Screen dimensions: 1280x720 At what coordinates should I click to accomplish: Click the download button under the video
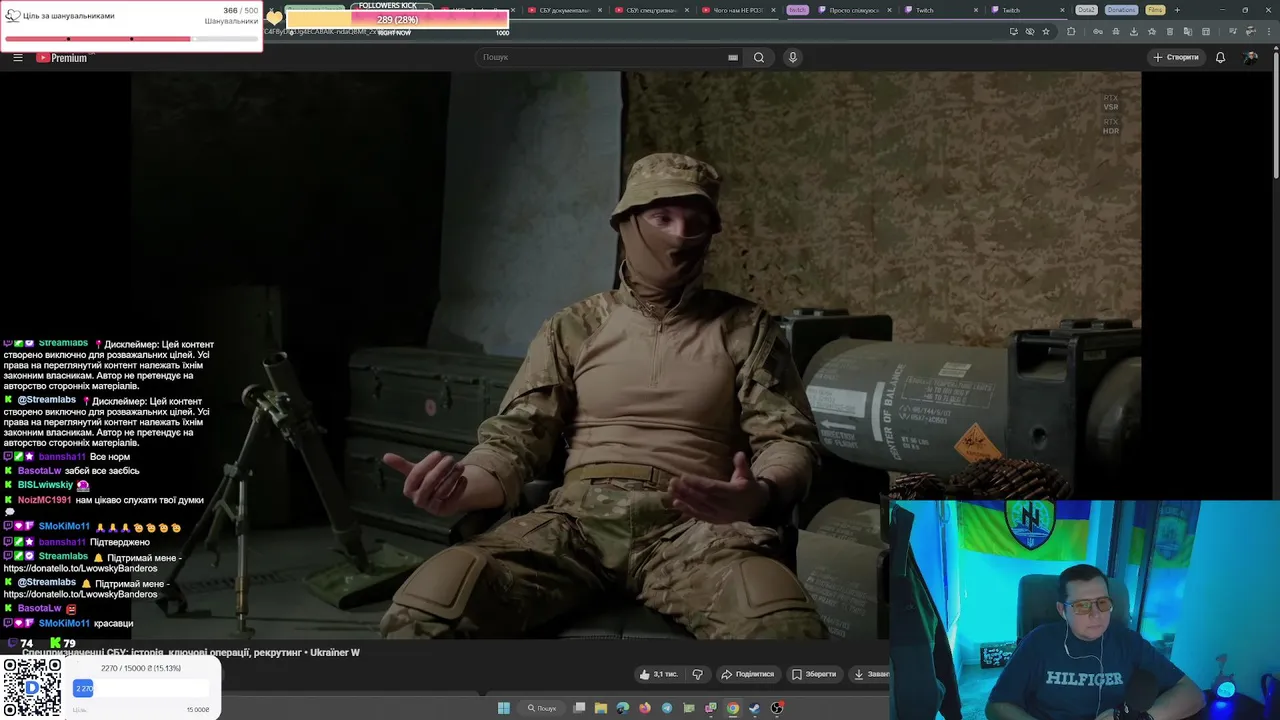[869, 674]
